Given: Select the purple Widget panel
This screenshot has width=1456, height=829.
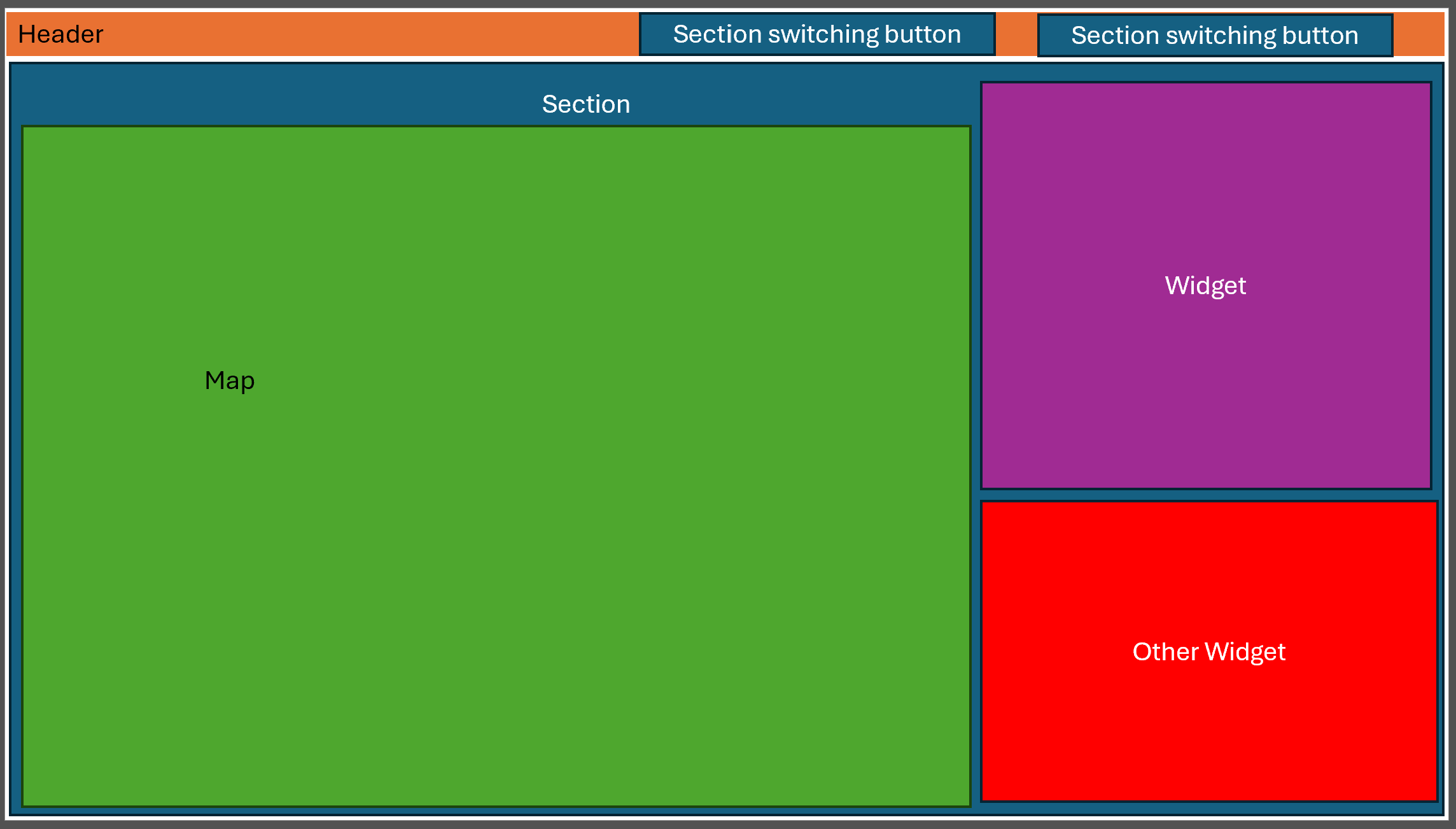Looking at the screenshot, I should pyautogui.click(x=1206, y=286).
